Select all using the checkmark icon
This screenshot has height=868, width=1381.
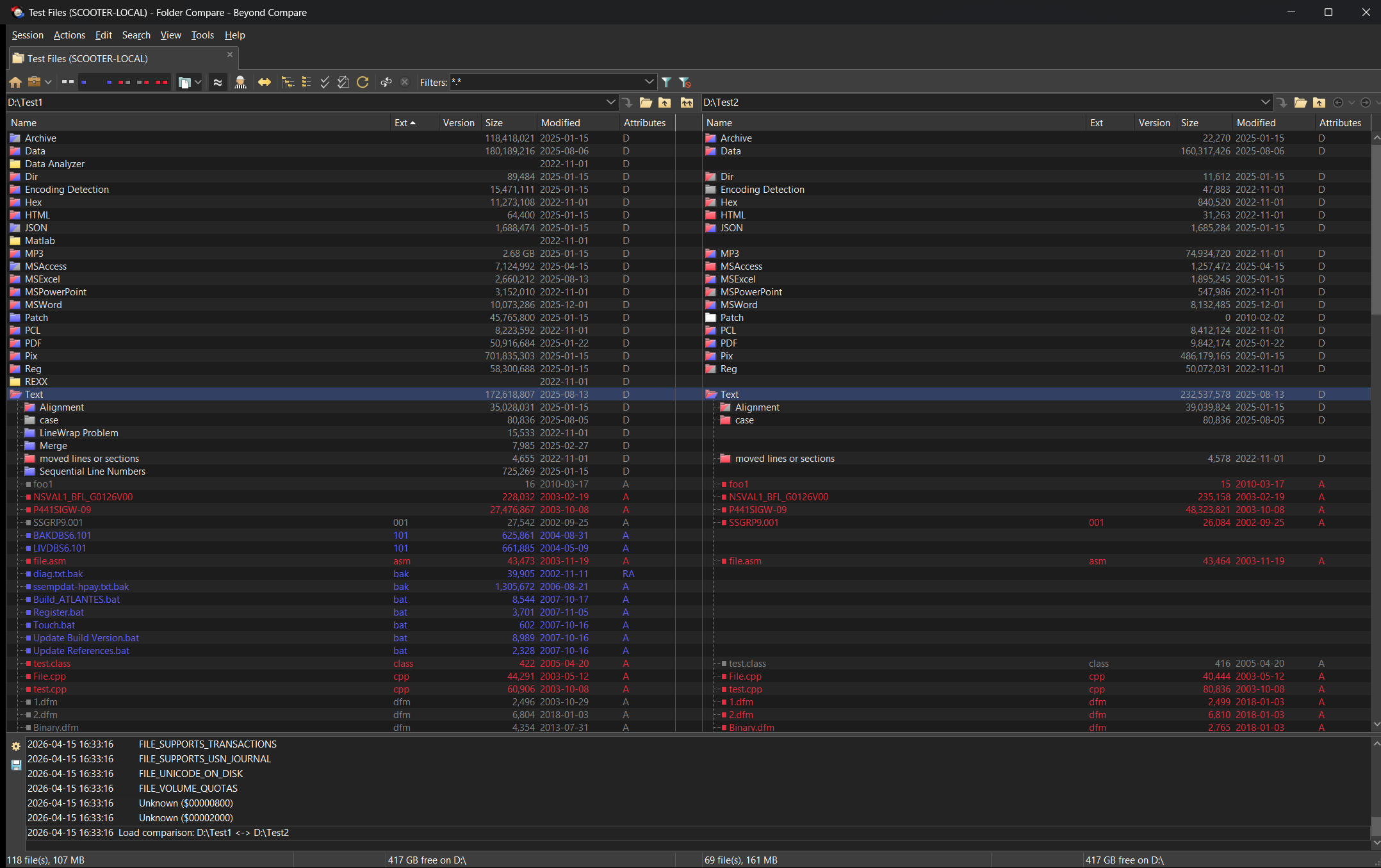(325, 82)
